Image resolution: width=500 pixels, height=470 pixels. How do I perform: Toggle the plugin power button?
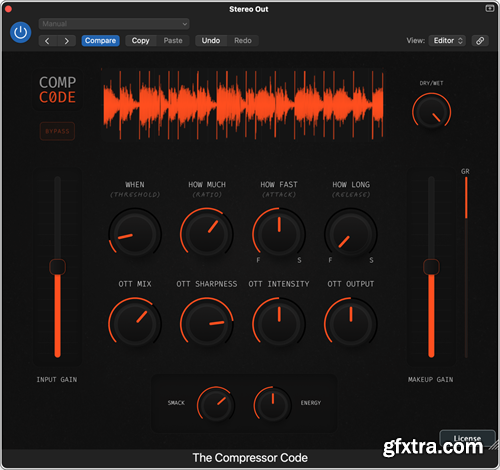tap(21, 32)
